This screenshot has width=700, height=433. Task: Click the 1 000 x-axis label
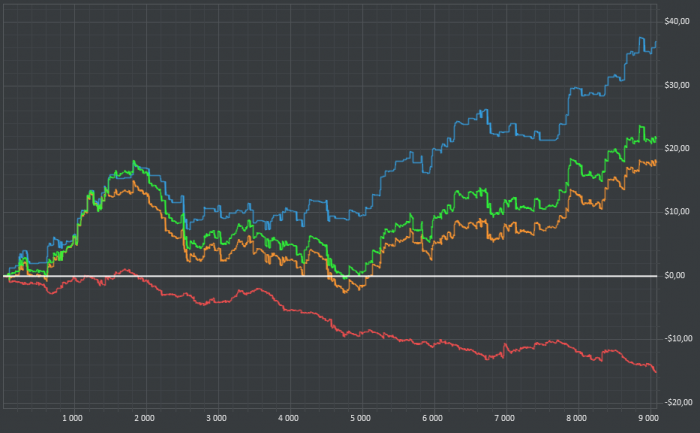coord(72,418)
